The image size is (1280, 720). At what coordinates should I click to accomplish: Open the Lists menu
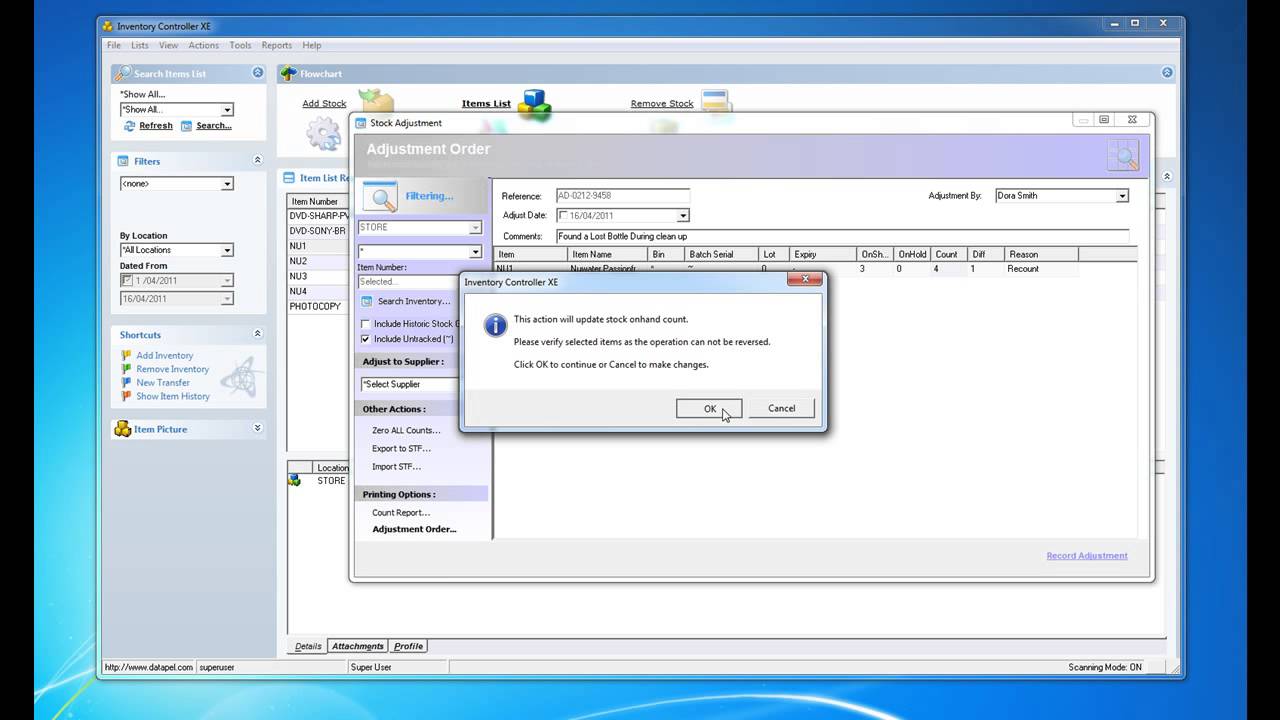pyautogui.click(x=140, y=45)
